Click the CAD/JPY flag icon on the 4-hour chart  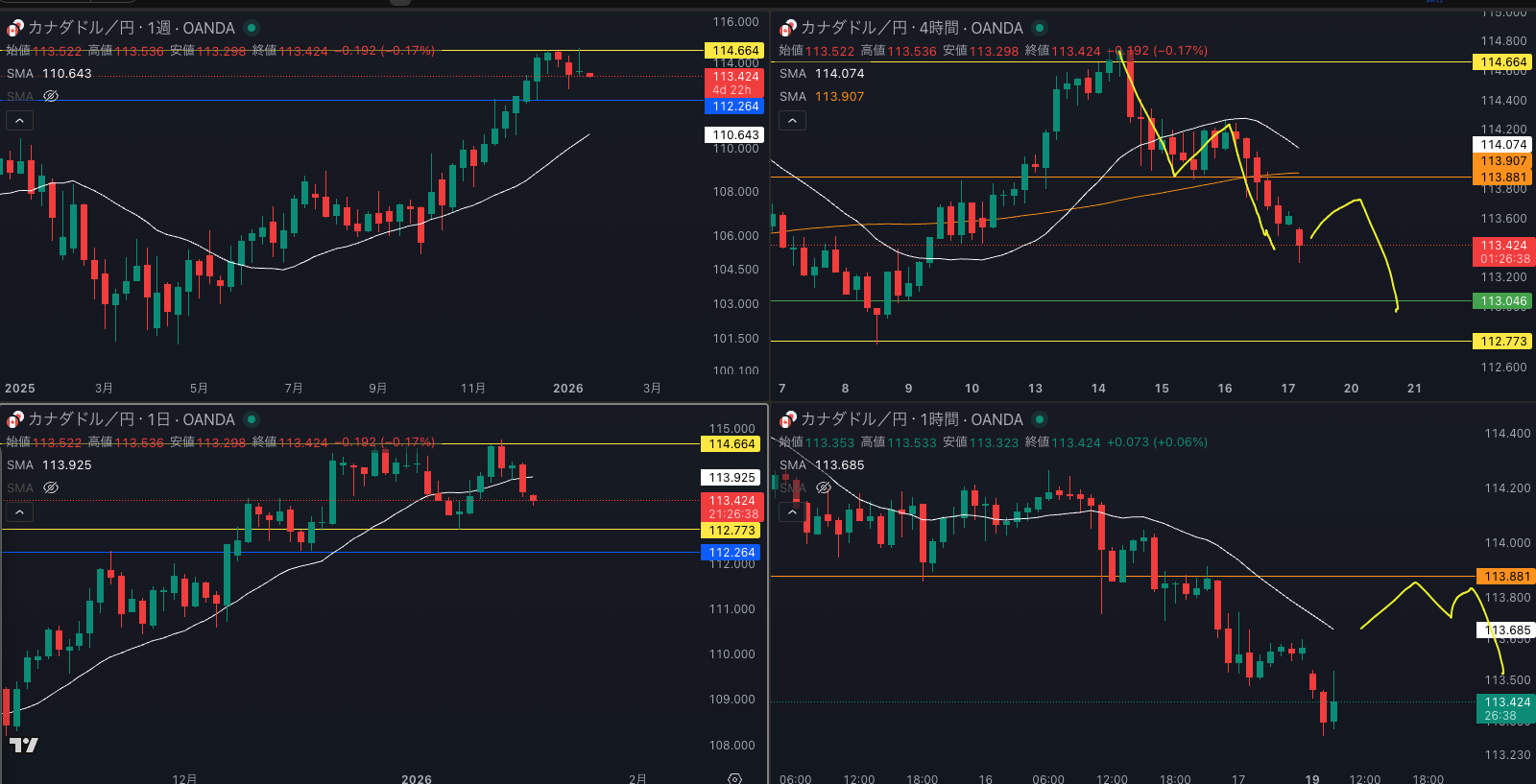click(787, 29)
